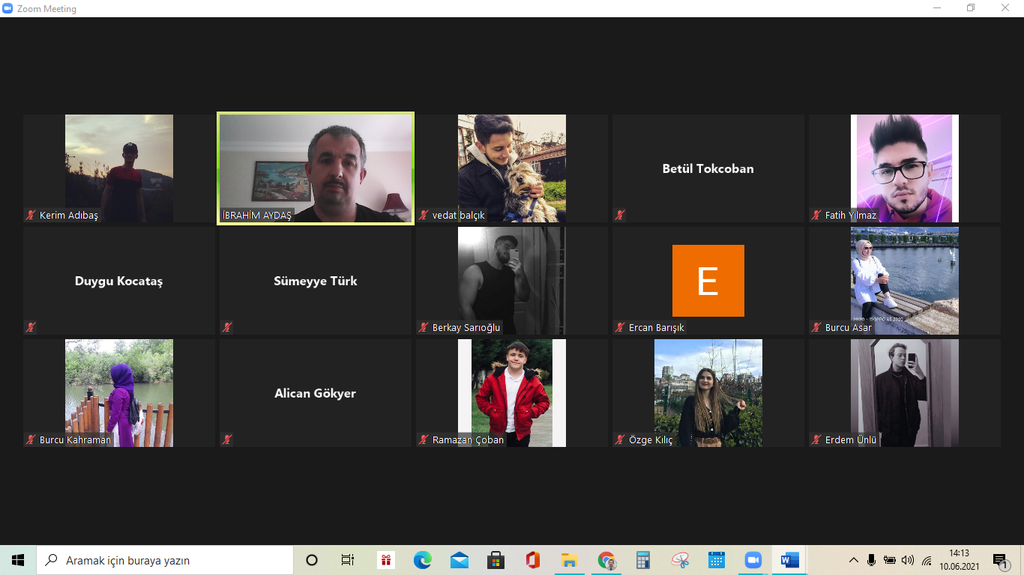Toggle the system volume speaker icon
Viewport: 1024px width, 575px height.
908,560
